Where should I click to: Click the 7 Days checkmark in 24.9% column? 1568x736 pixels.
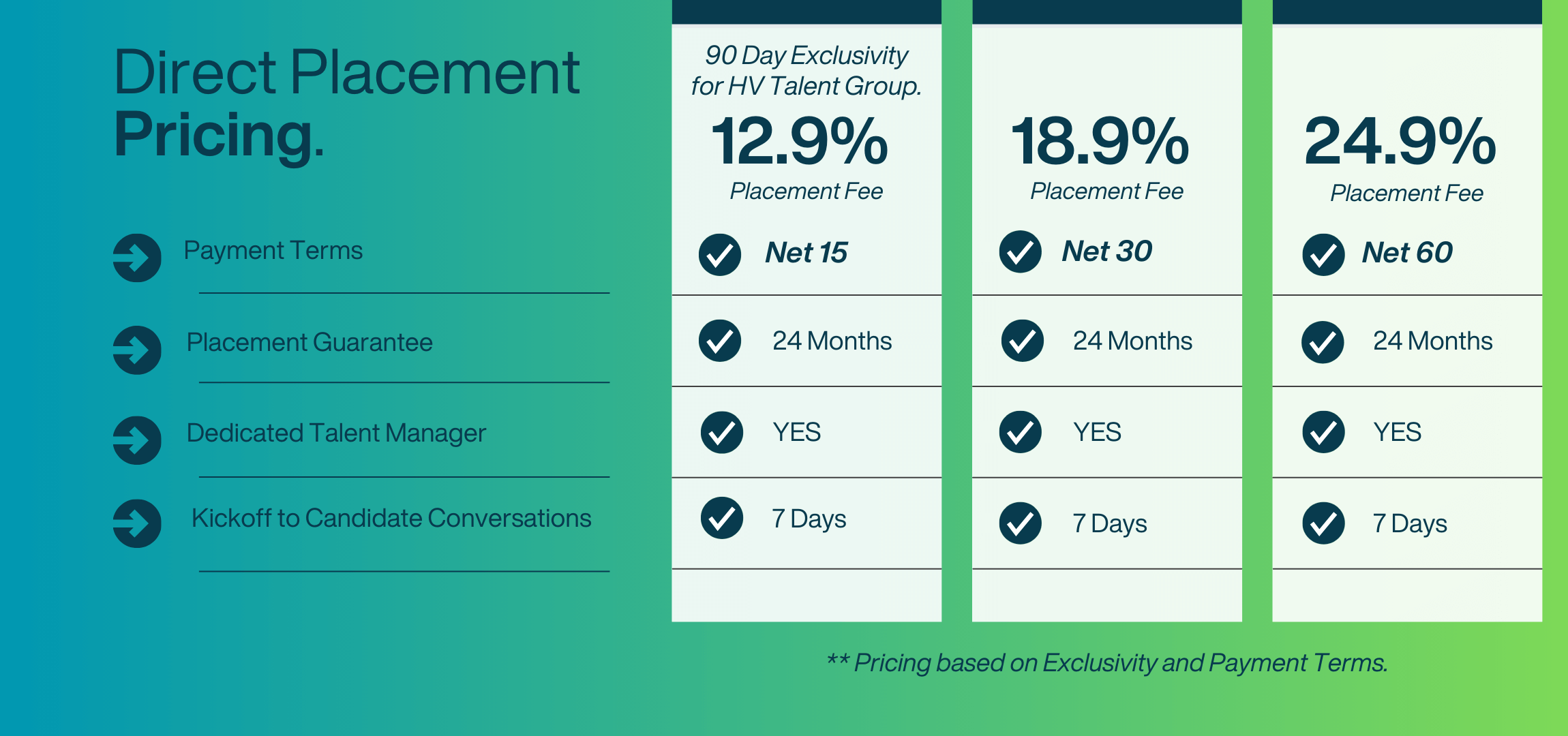click(1323, 523)
